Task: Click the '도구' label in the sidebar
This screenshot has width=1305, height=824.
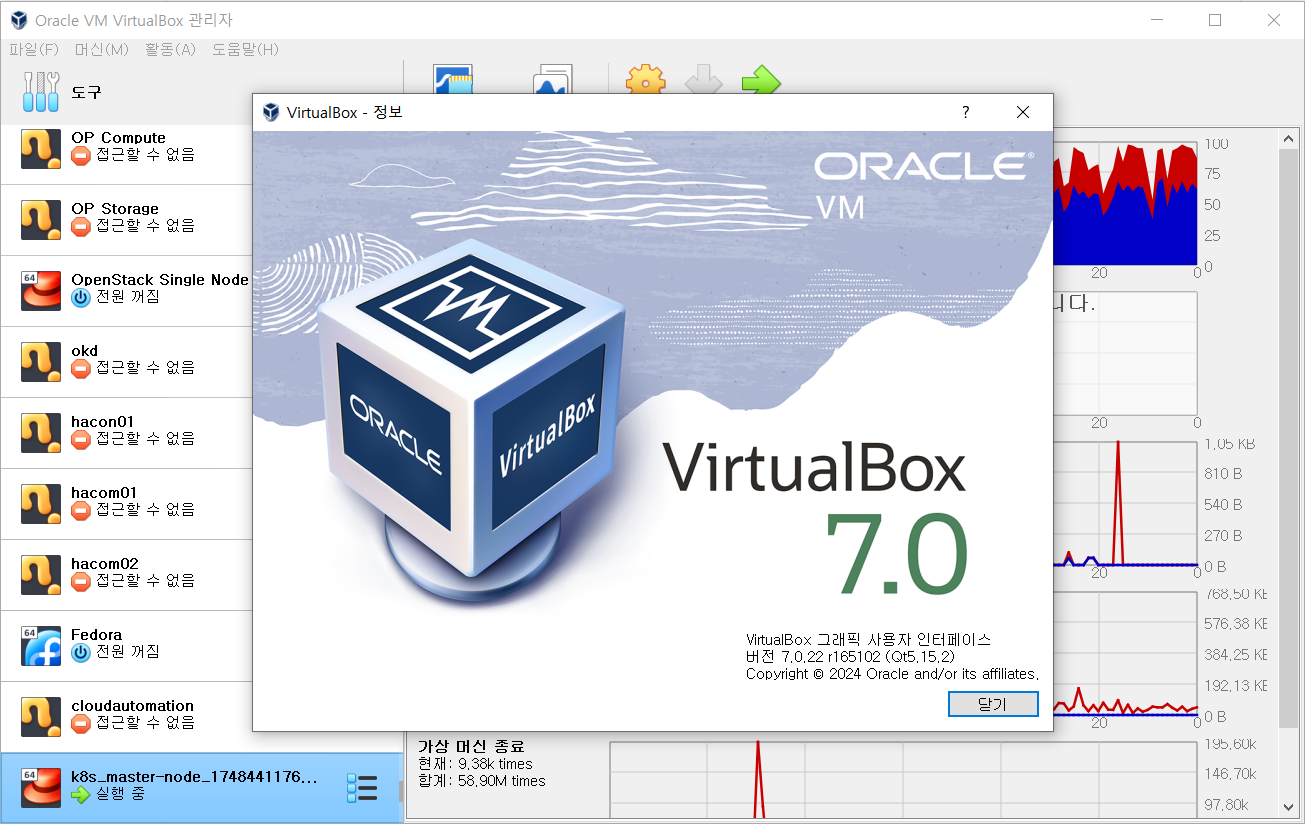Action: pyautogui.click(x=86, y=92)
